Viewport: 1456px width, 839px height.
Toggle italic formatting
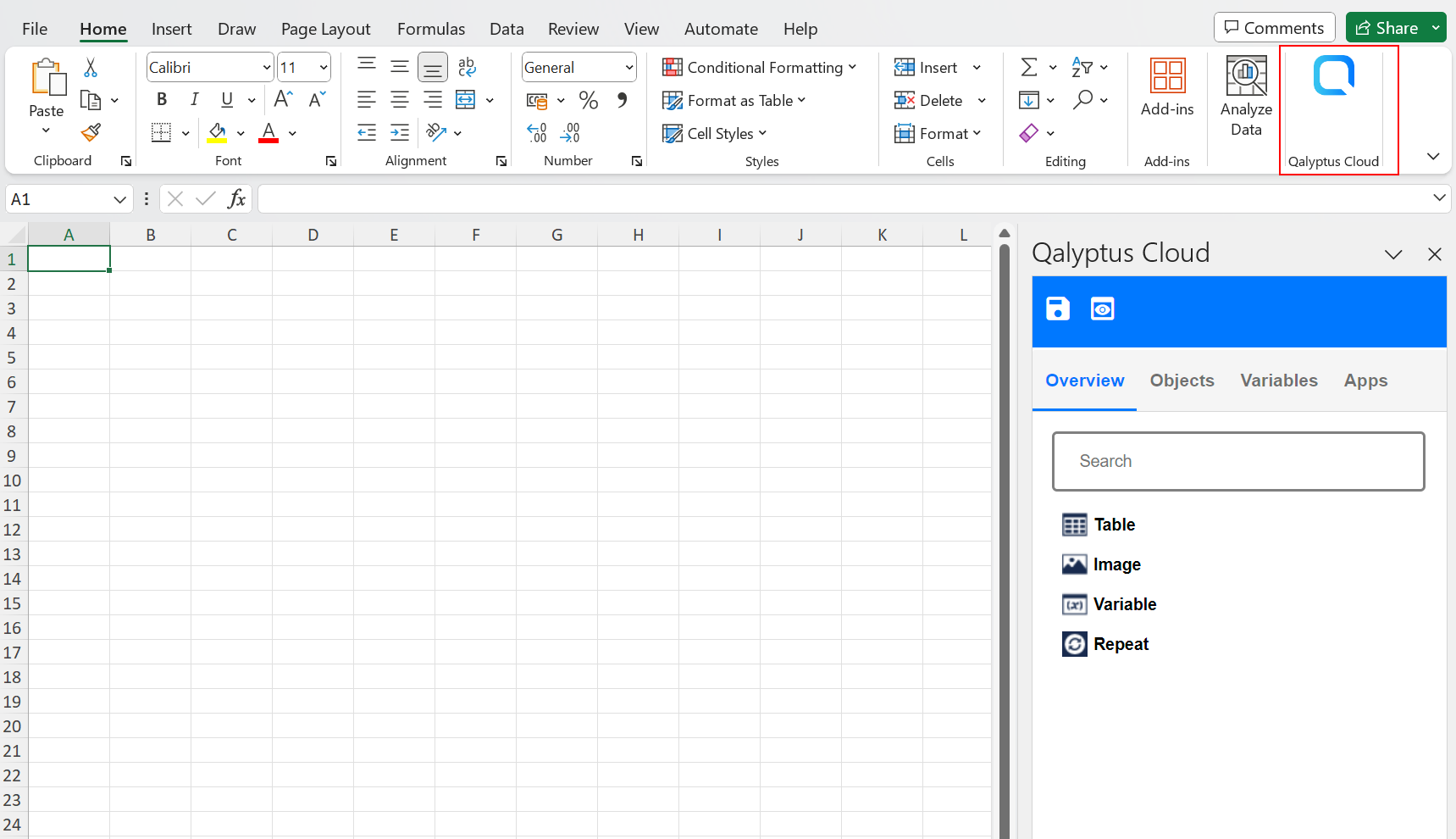(x=194, y=99)
